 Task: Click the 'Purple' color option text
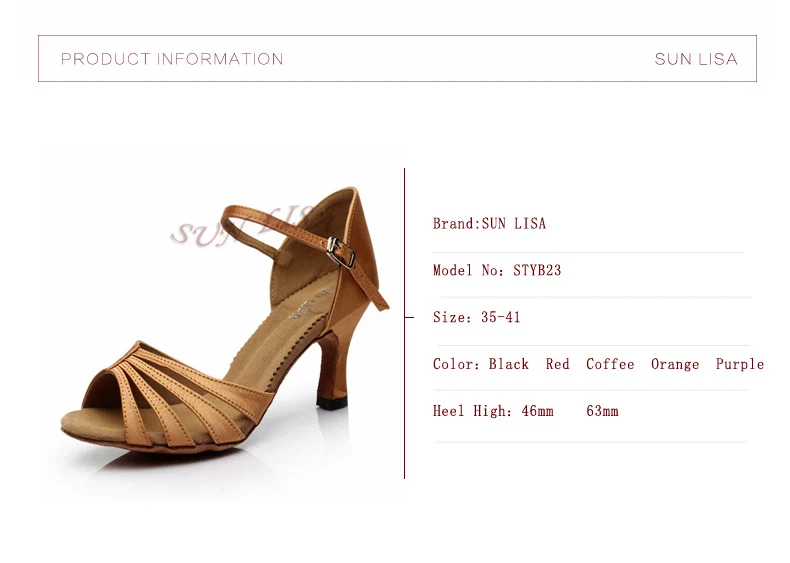tap(740, 364)
